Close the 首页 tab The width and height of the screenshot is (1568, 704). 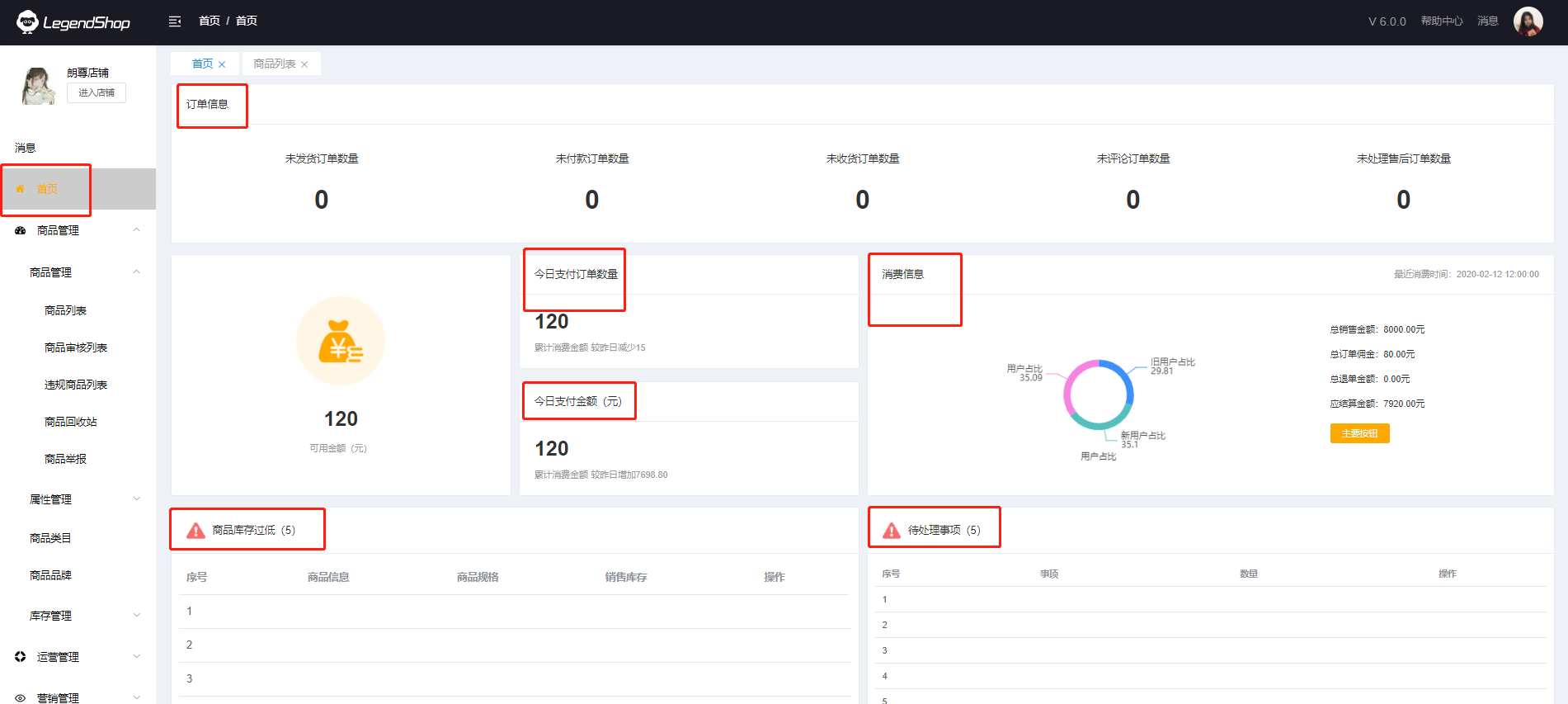222,64
